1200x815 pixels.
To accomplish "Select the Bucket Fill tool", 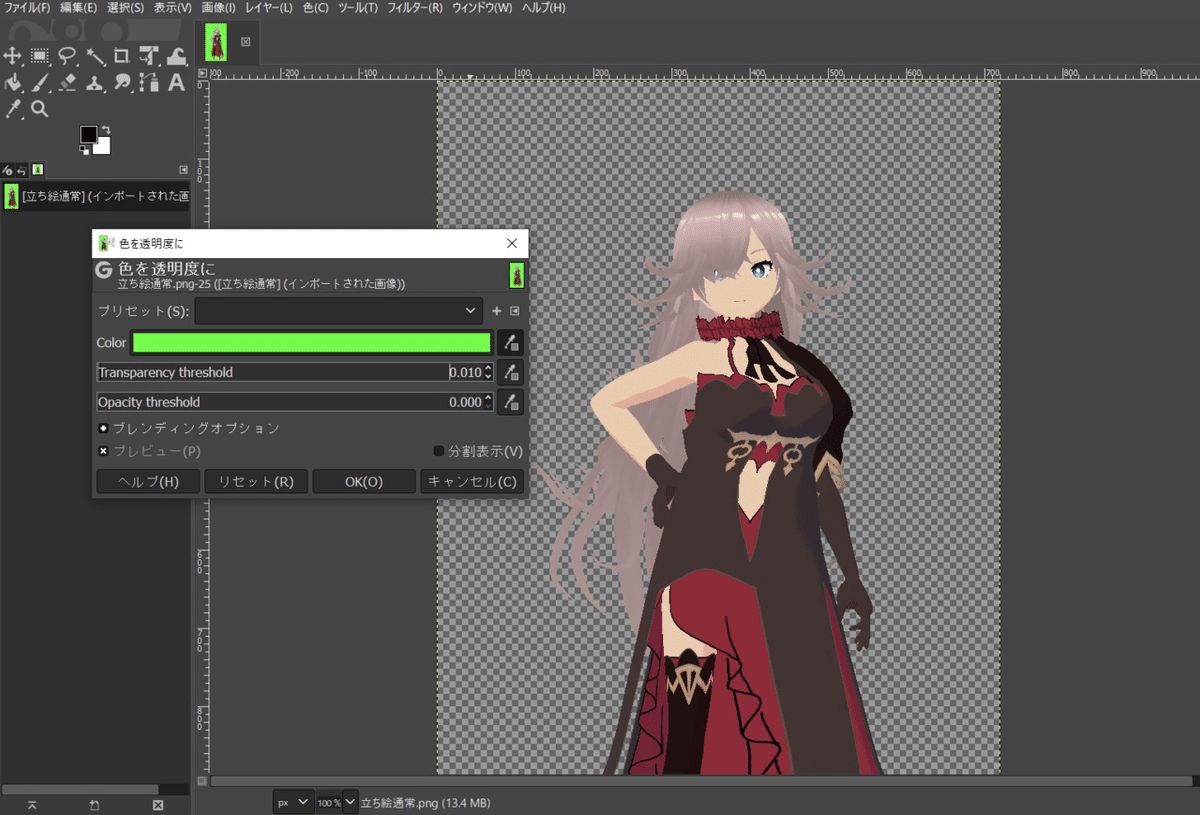I will click(13, 83).
